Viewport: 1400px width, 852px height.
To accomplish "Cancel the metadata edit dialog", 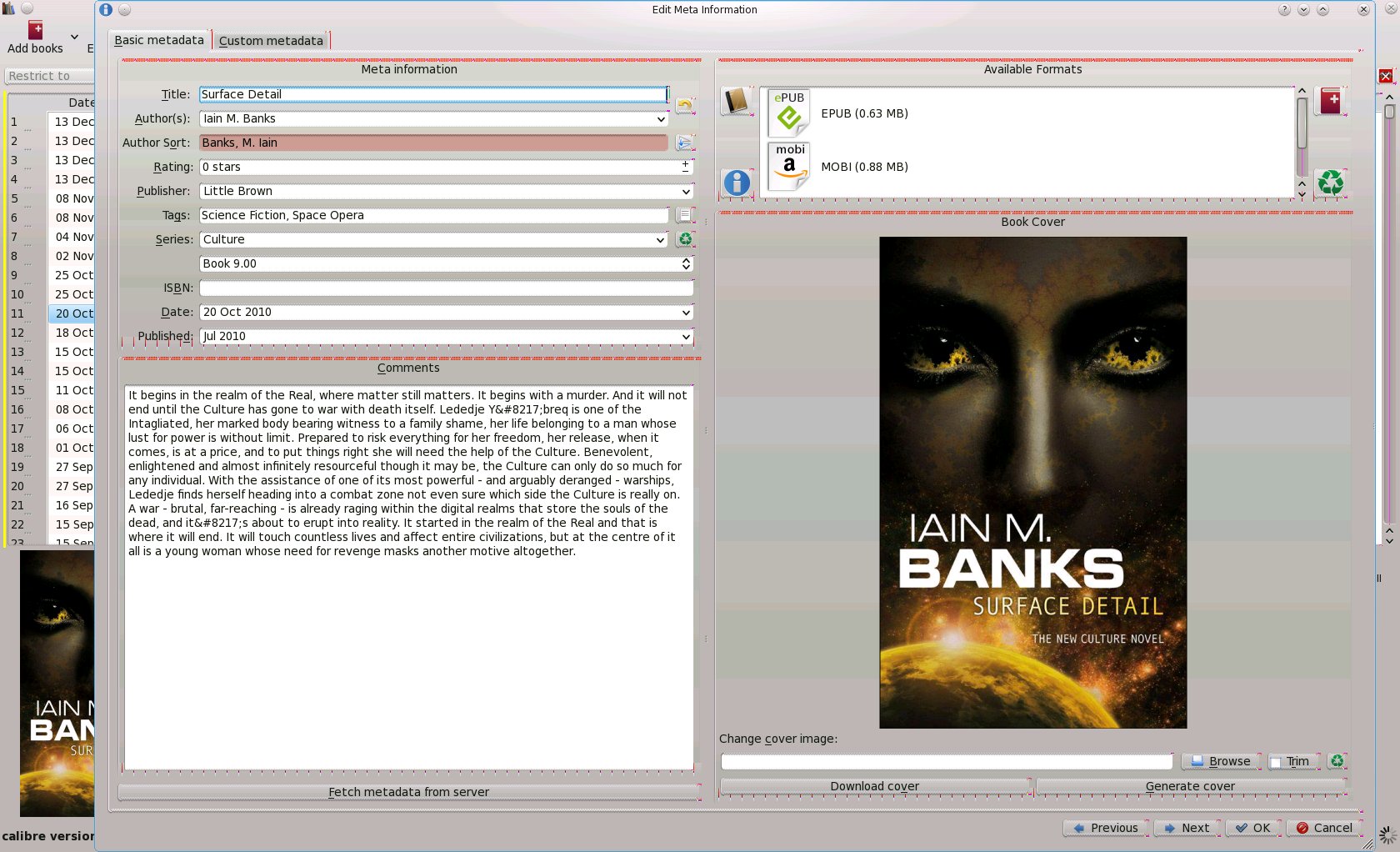I will (1324, 828).
